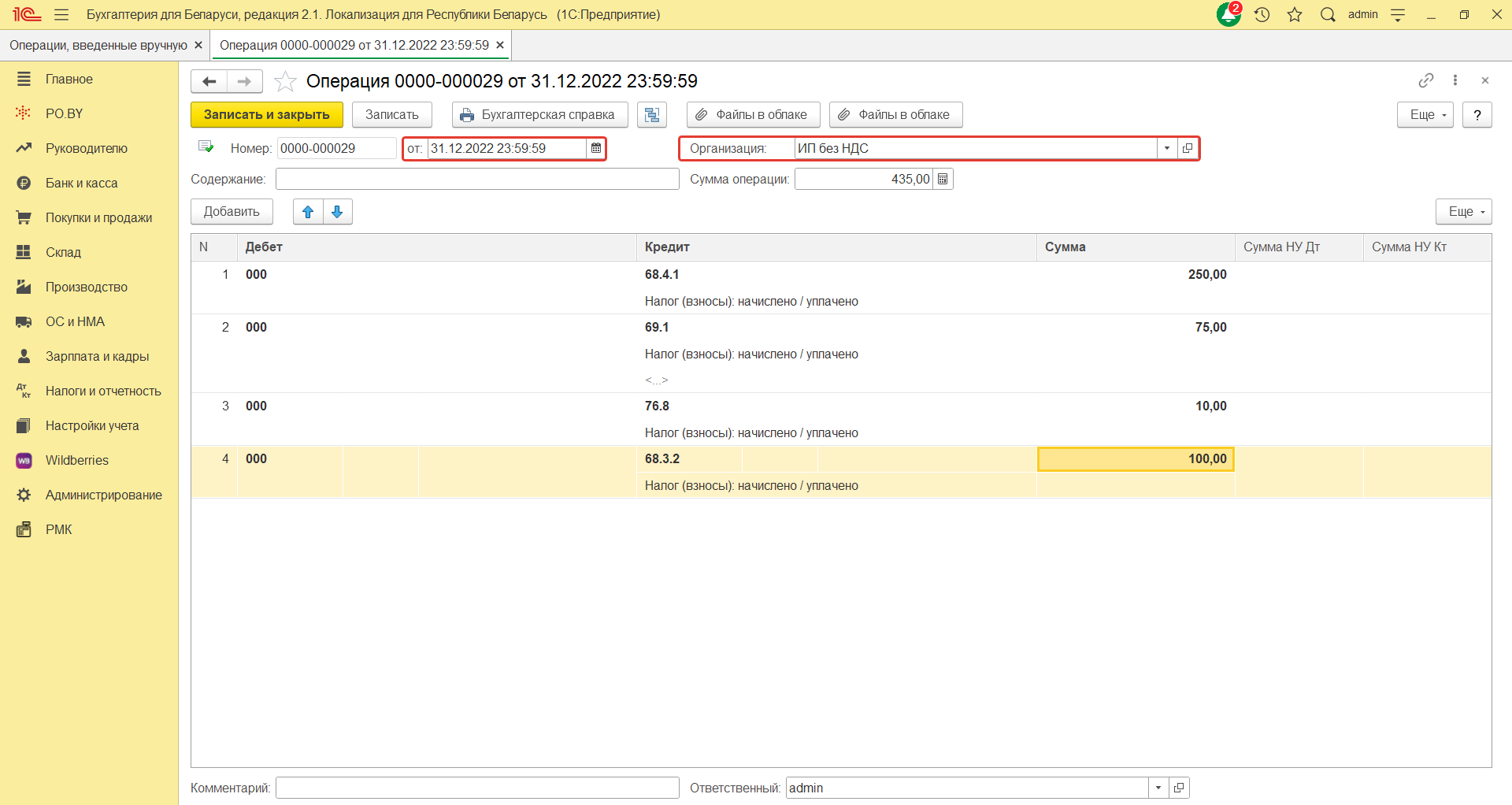Expand the Организация dropdown list
Screen dimensions: 1512x805
tap(1166, 148)
